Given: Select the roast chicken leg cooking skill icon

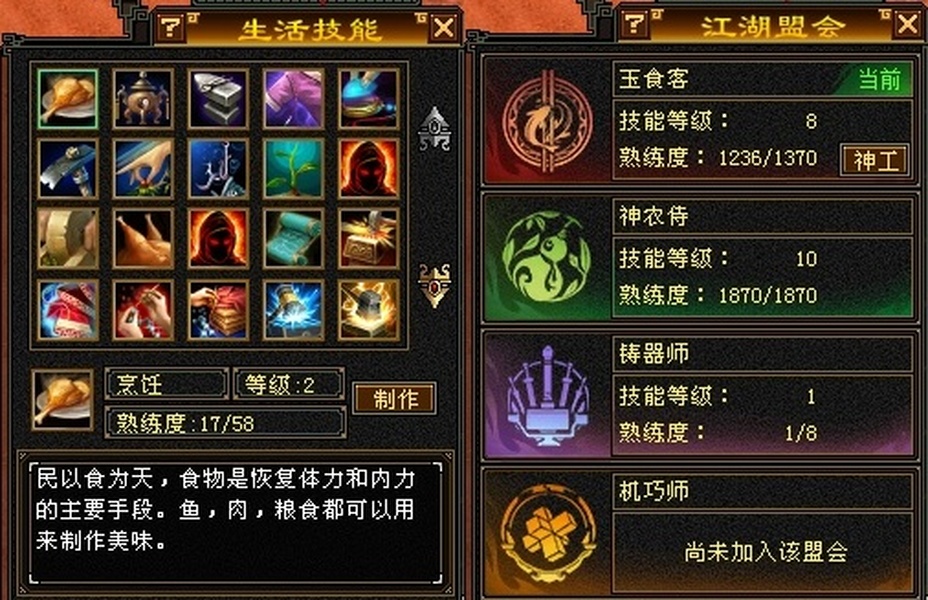Looking at the screenshot, I should tap(67, 99).
